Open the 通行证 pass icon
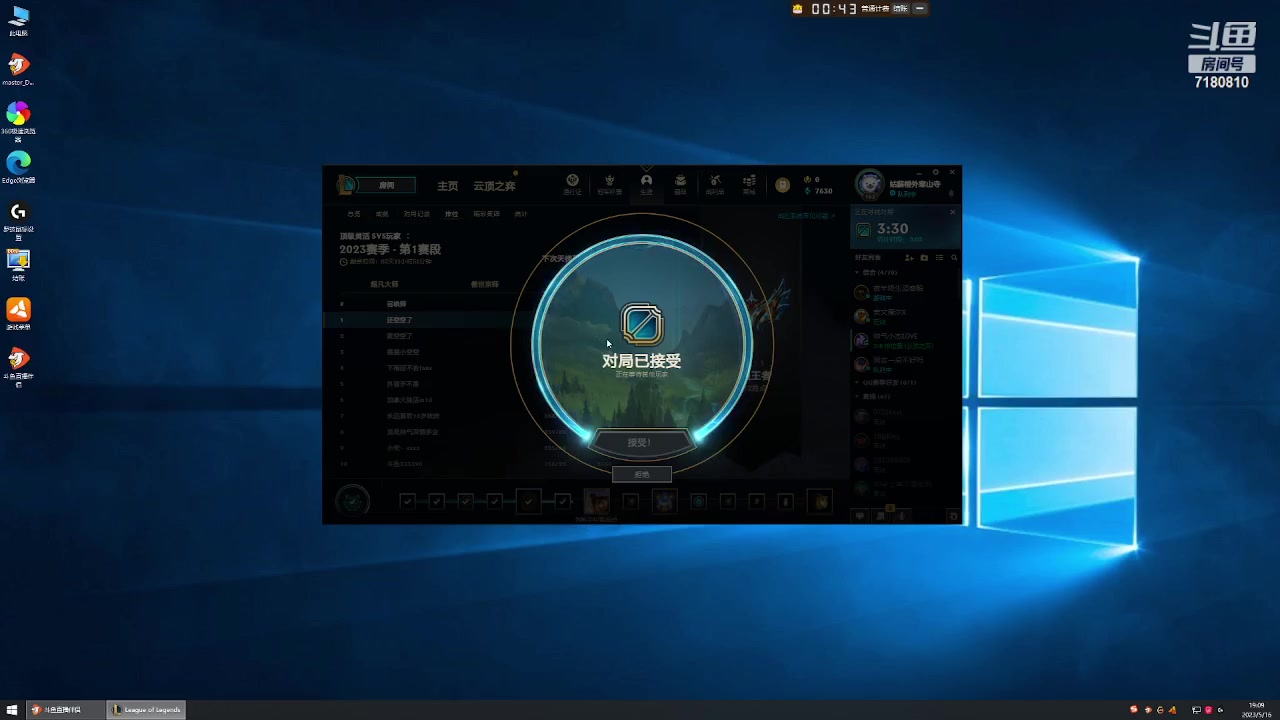Viewport: 1280px width, 720px height. click(x=572, y=184)
